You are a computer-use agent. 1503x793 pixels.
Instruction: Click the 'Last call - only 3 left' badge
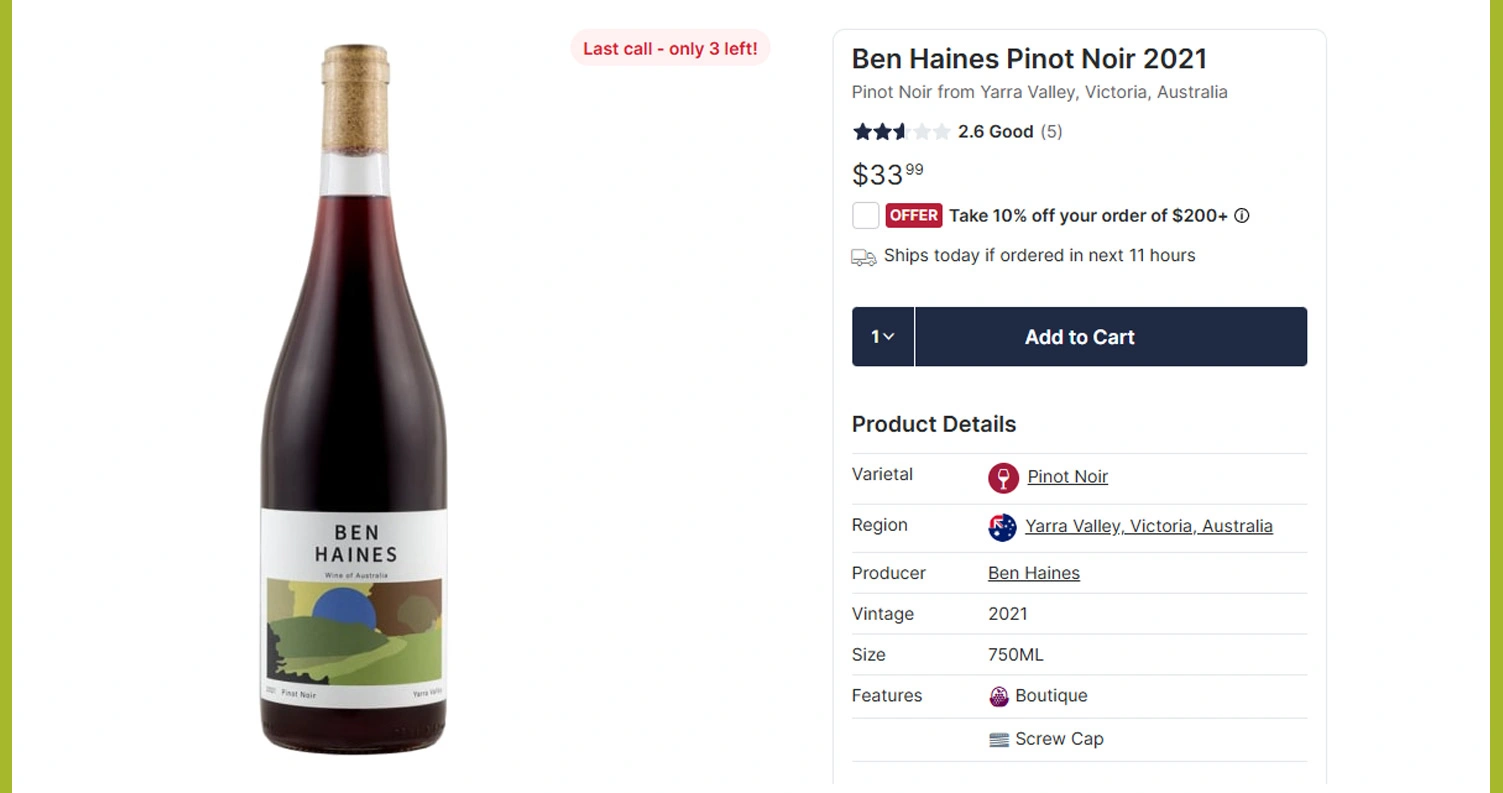pos(670,48)
